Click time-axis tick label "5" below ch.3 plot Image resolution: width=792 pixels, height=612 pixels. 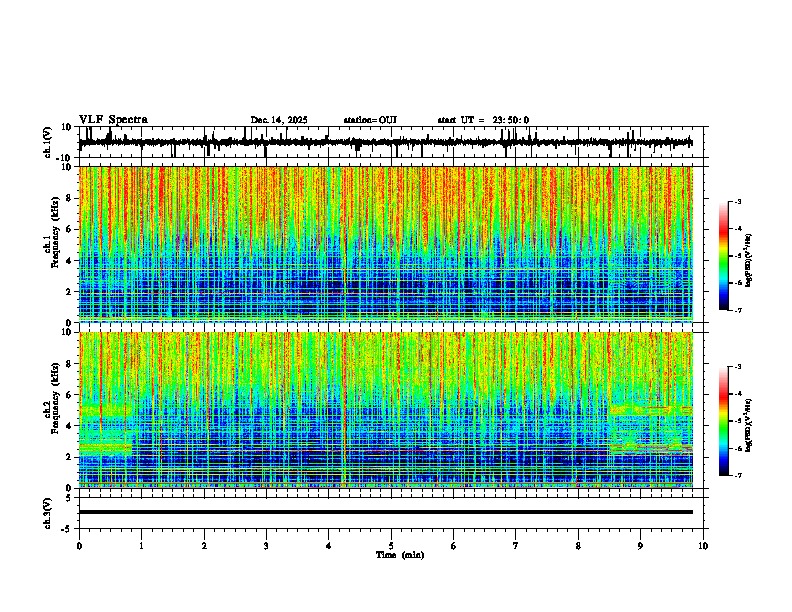pos(391,546)
